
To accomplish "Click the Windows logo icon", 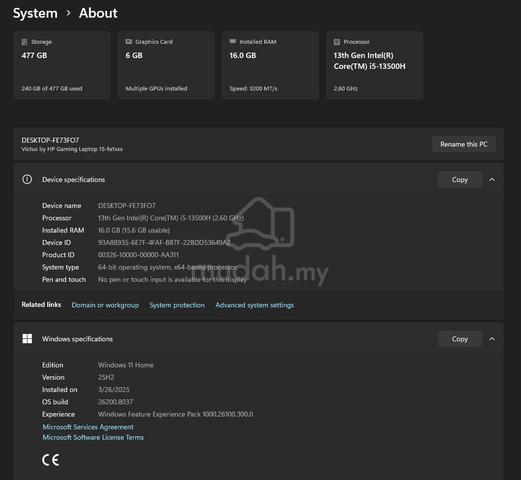I will (x=27, y=339).
